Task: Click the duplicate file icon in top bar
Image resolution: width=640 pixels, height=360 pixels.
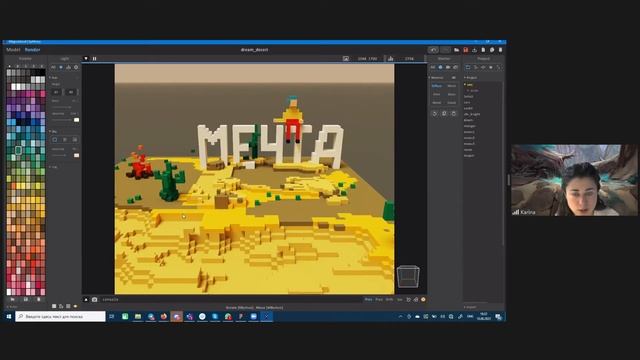Action: point(492,50)
